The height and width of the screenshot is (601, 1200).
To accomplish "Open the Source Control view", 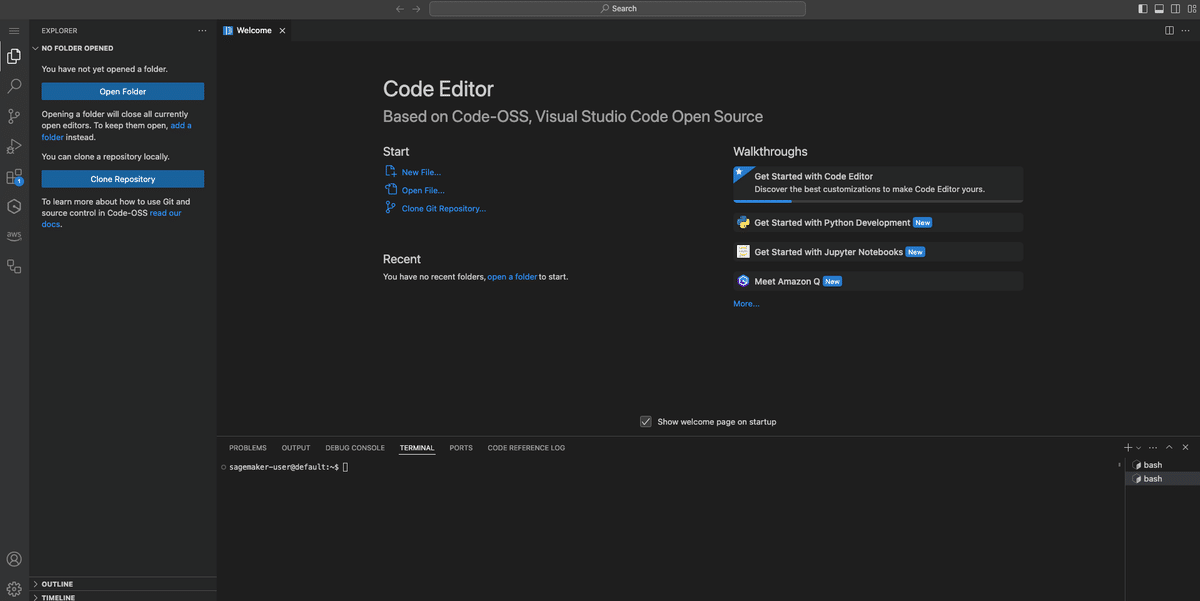I will click(14, 117).
